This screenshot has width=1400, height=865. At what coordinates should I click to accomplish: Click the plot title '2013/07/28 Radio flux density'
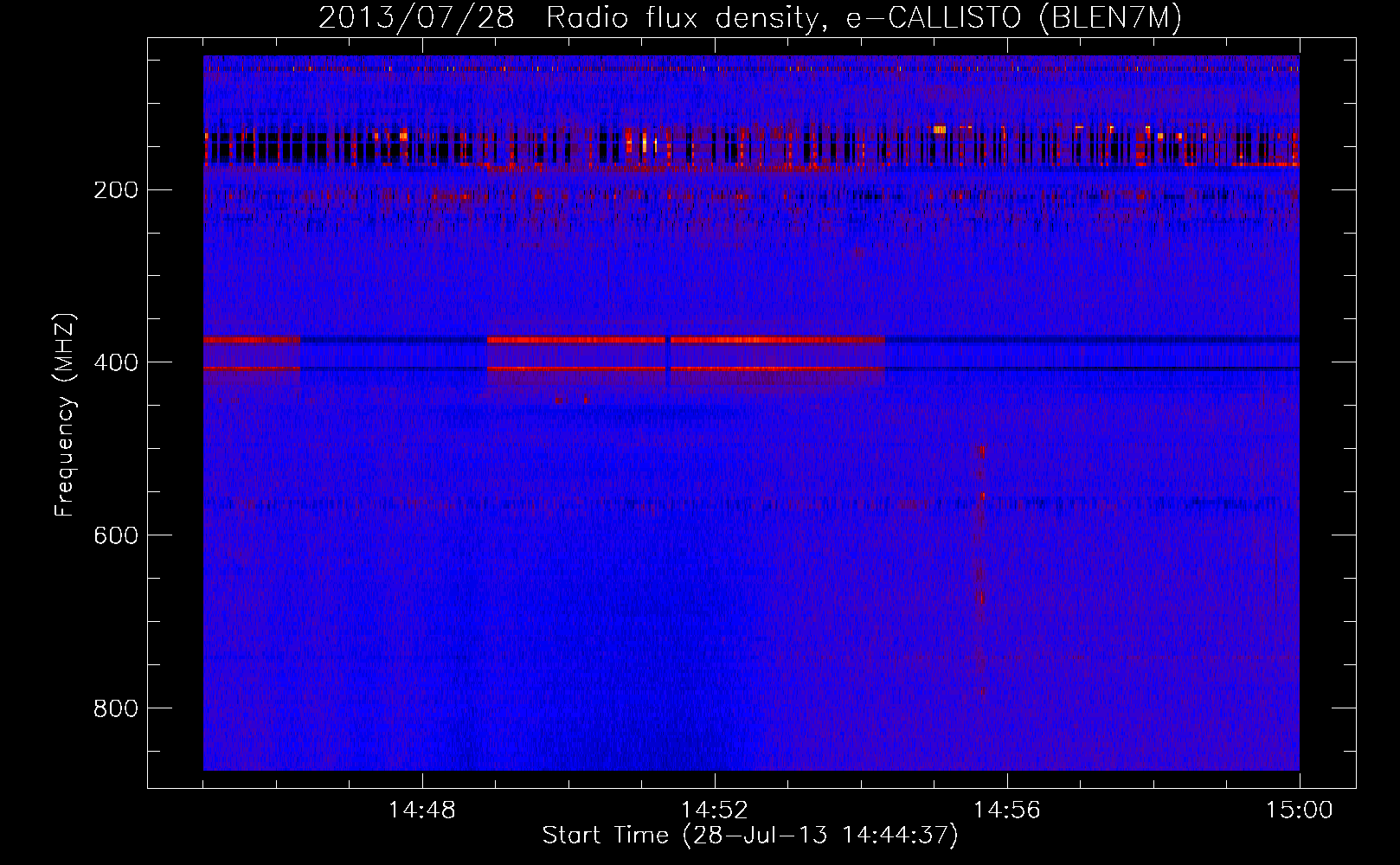click(x=750, y=17)
